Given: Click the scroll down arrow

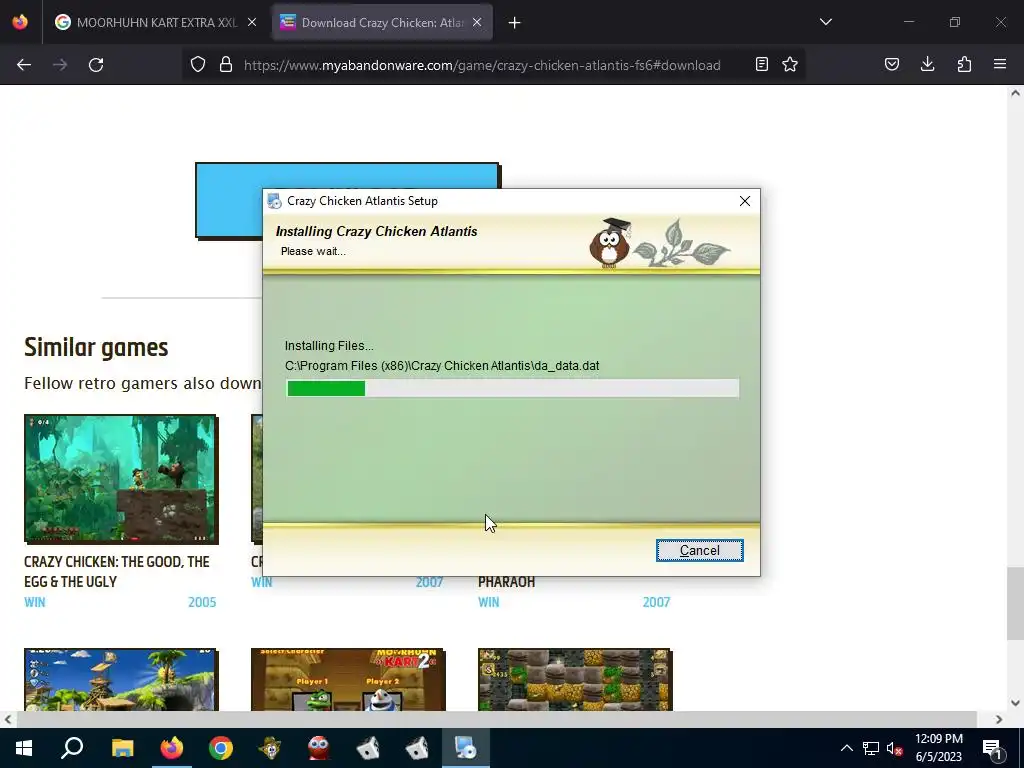Looking at the screenshot, I should [1015, 703].
